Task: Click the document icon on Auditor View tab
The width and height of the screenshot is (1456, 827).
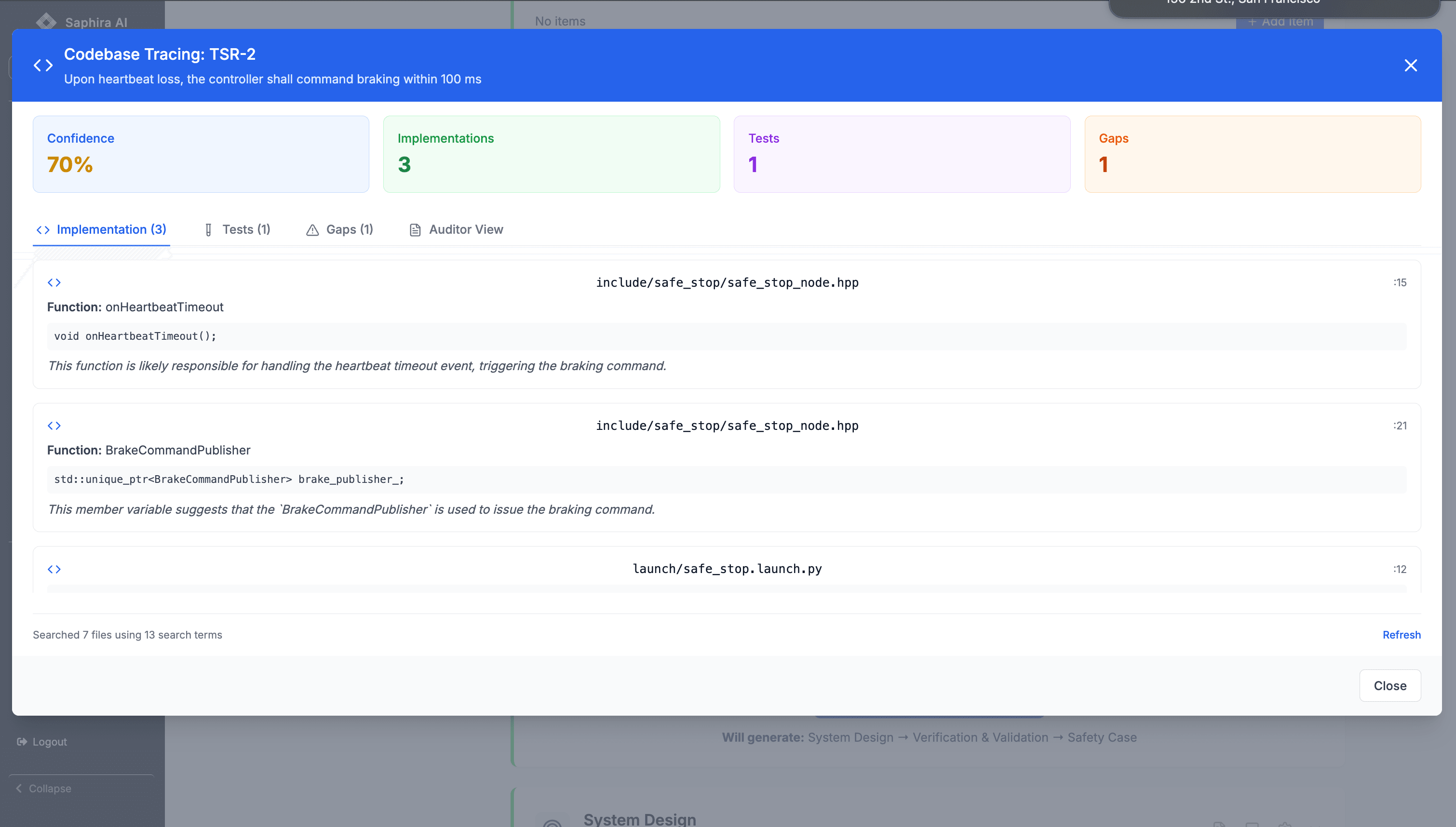Action: pos(415,230)
